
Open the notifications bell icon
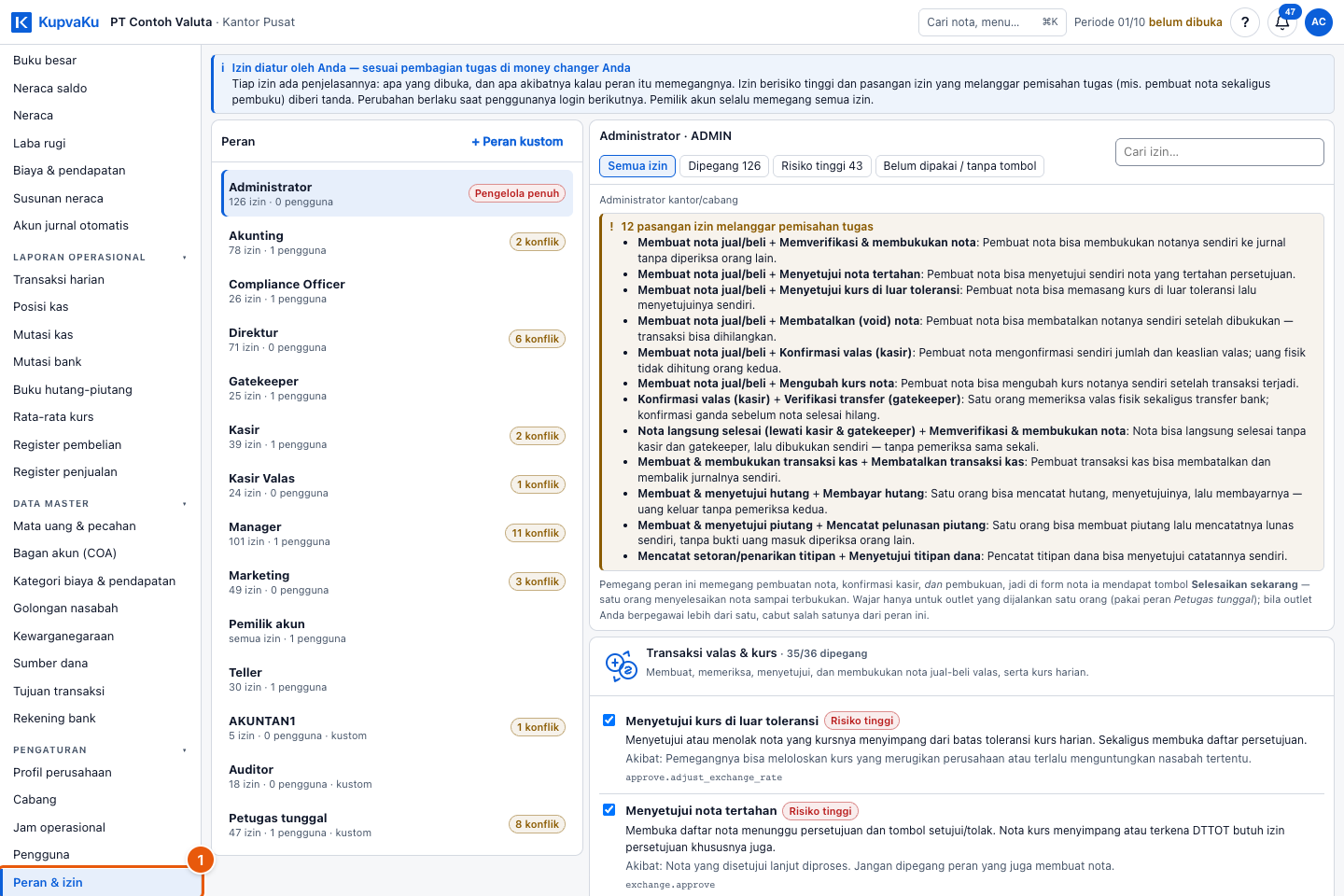point(1282,22)
